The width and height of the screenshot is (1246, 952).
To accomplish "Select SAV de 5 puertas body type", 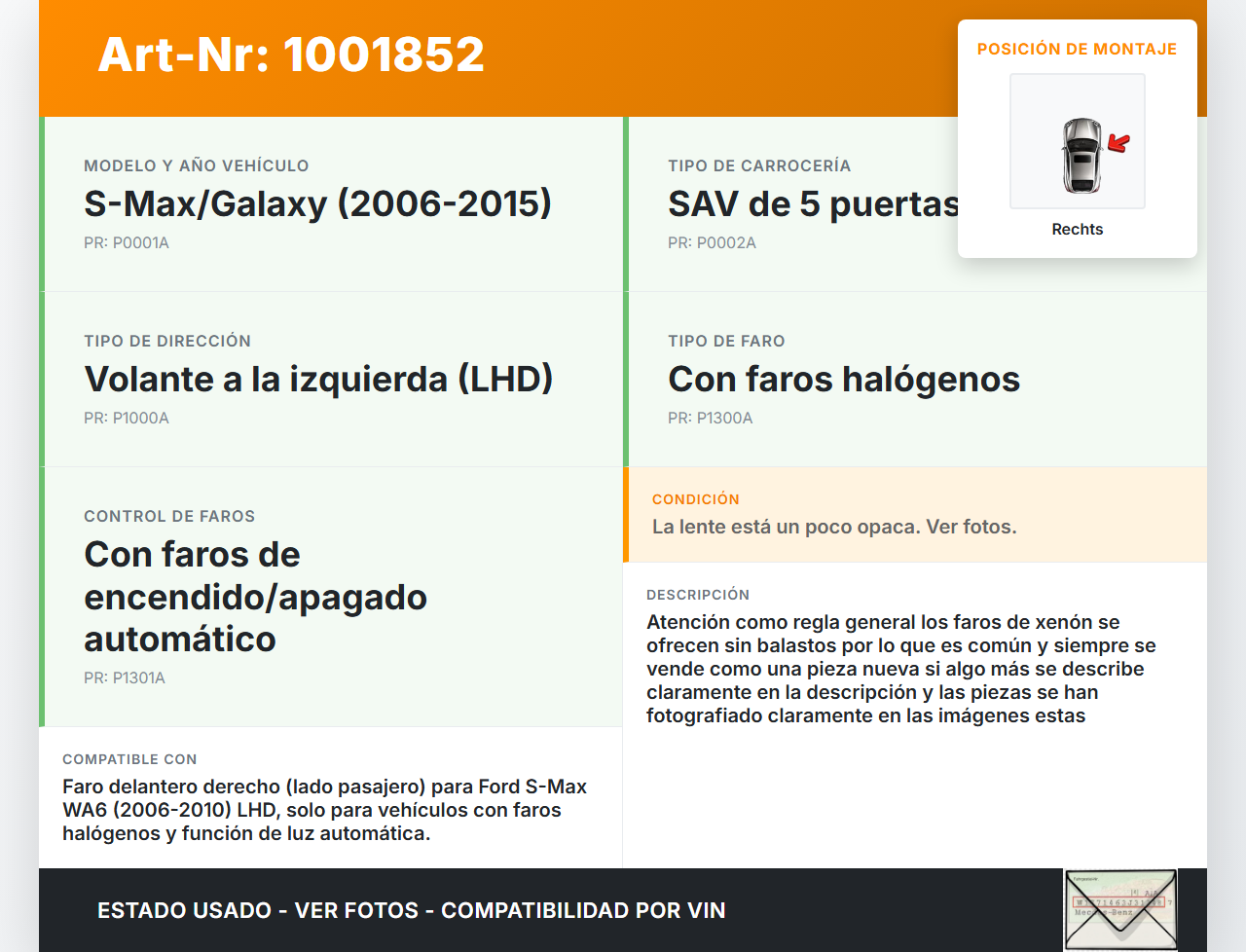I will click(813, 203).
